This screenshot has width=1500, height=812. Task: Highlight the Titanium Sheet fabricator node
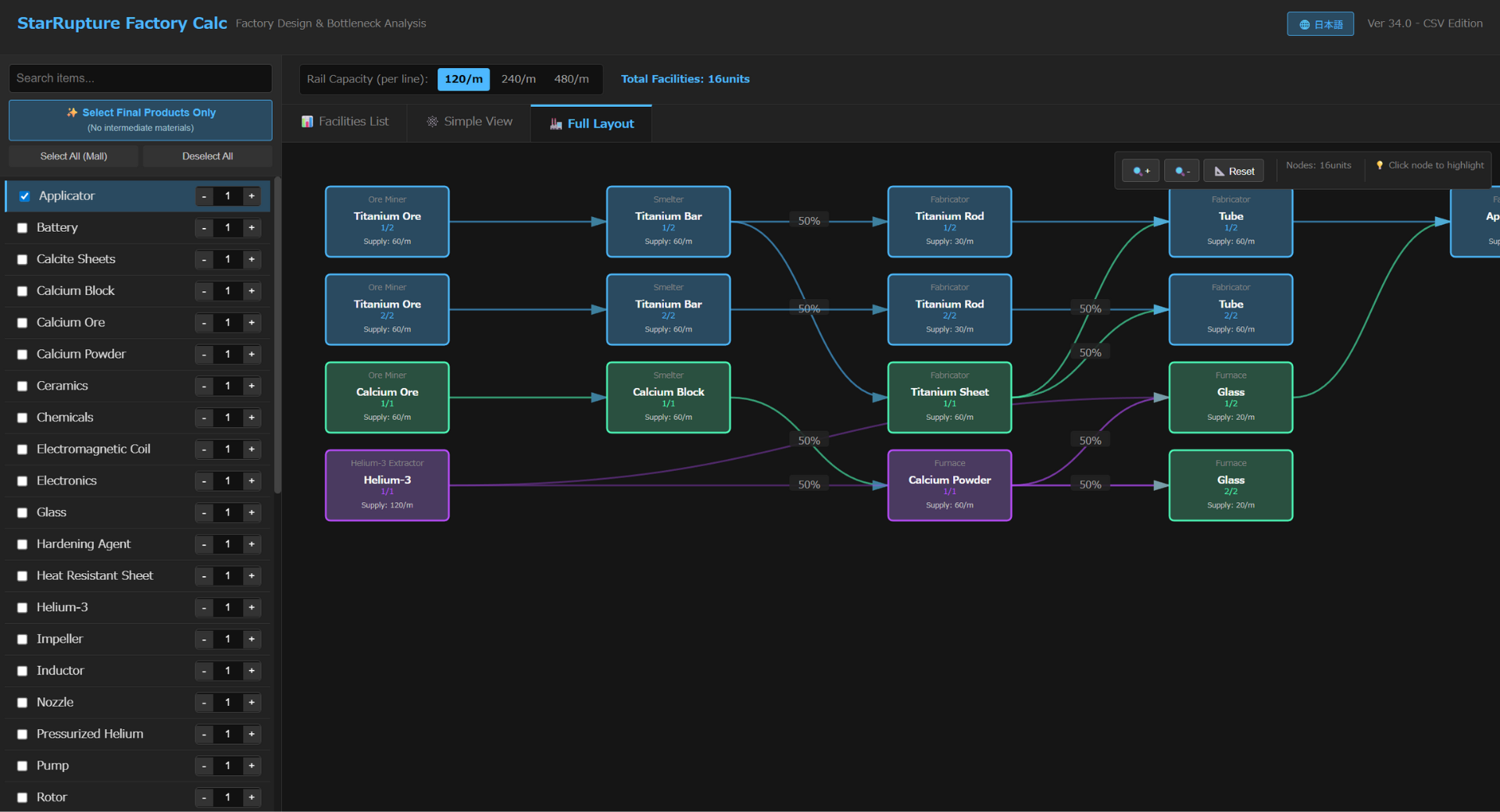[949, 397]
